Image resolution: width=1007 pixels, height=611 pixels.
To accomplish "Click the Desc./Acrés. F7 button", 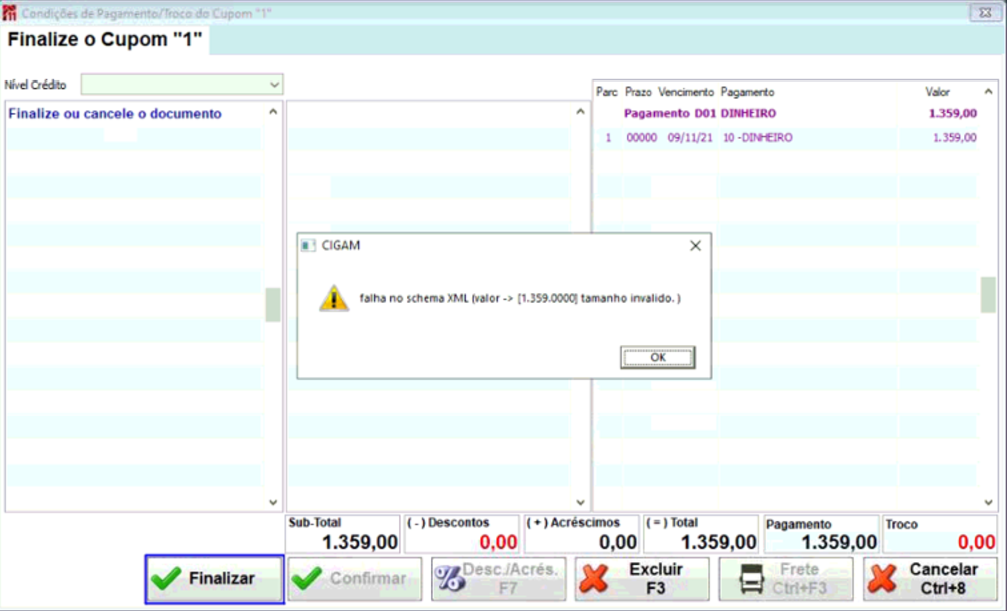I will (x=499, y=579).
